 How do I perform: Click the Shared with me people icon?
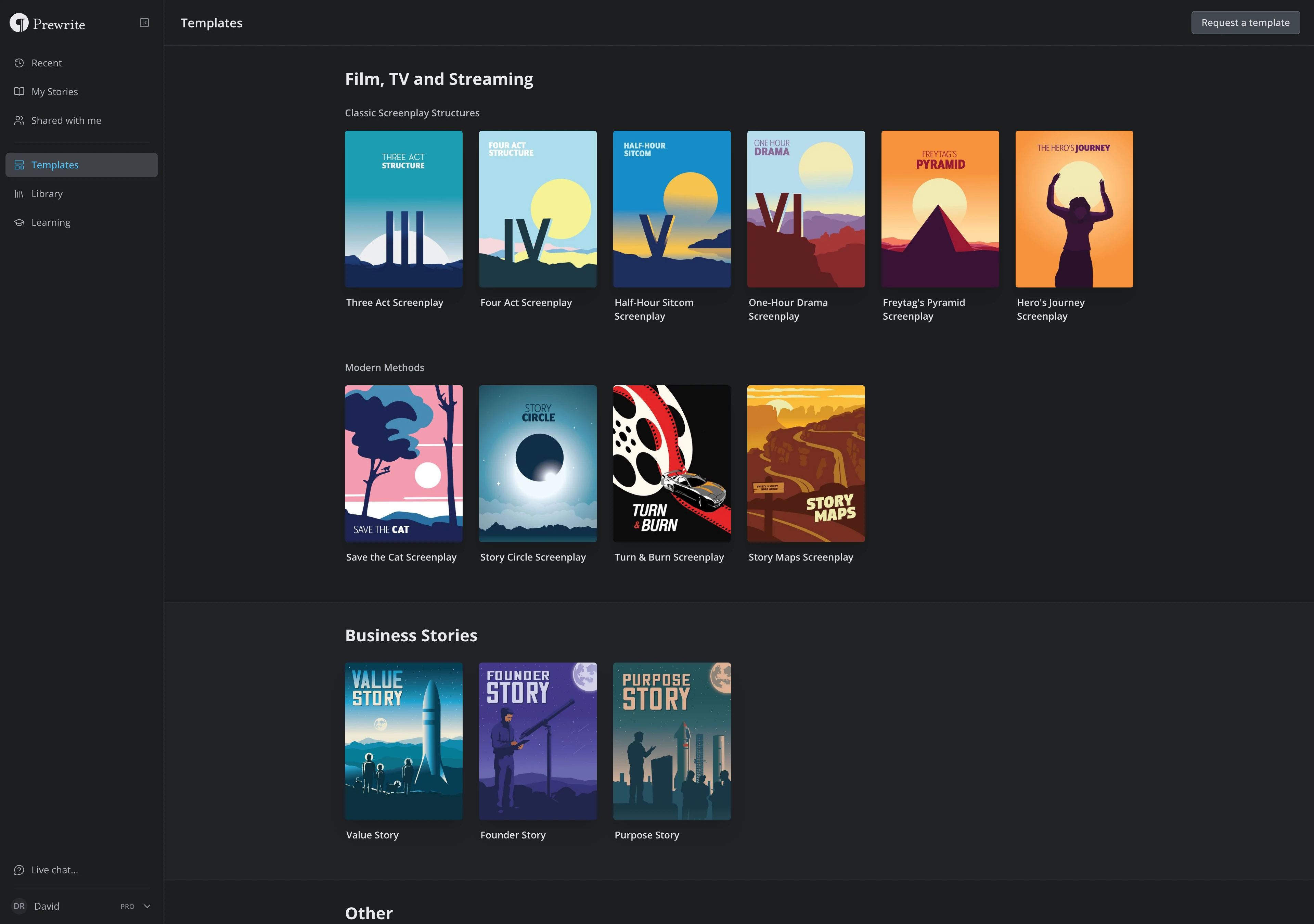point(19,120)
